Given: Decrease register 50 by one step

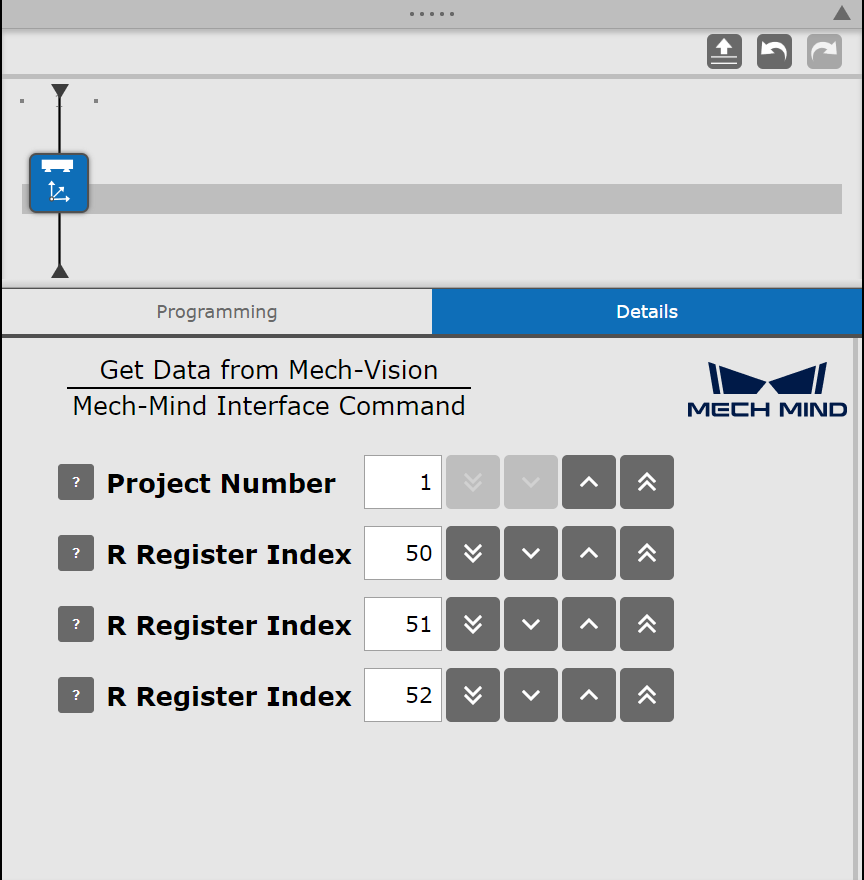Looking at the screenshot, I should click(x=531, y=553).
